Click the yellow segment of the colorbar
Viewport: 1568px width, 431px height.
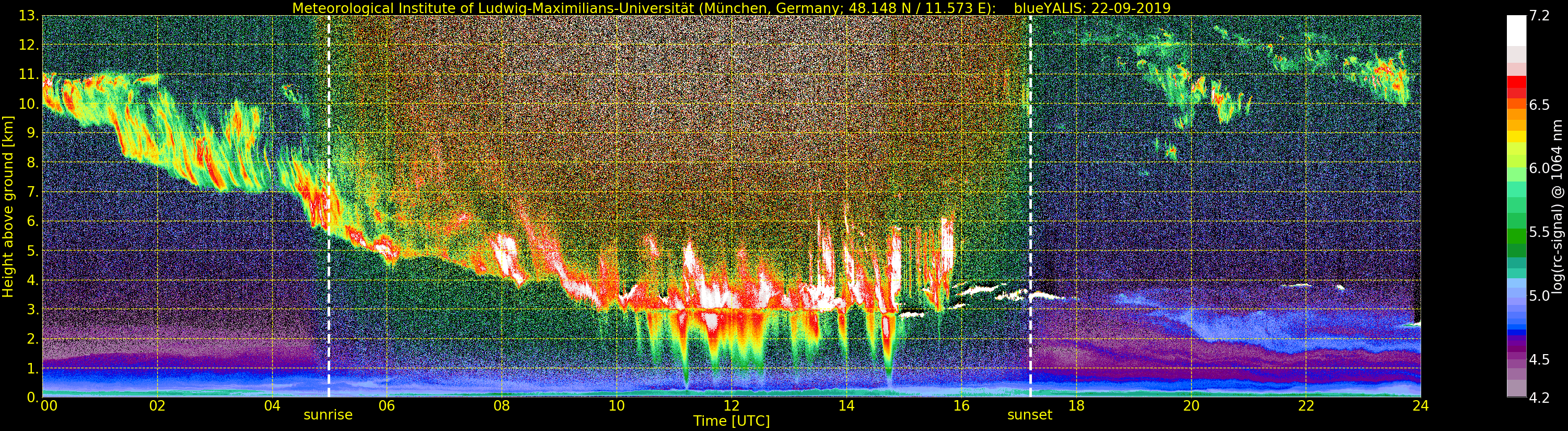pyautogui.click(x=1516, y=137)
